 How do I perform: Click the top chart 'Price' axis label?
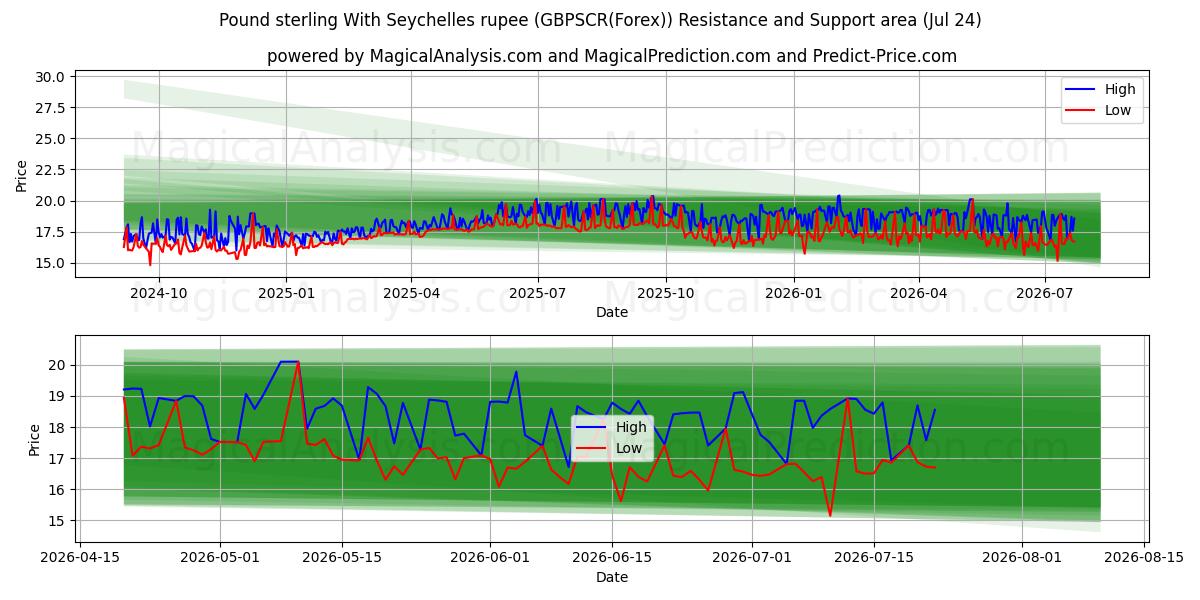[x=22, y=175]
